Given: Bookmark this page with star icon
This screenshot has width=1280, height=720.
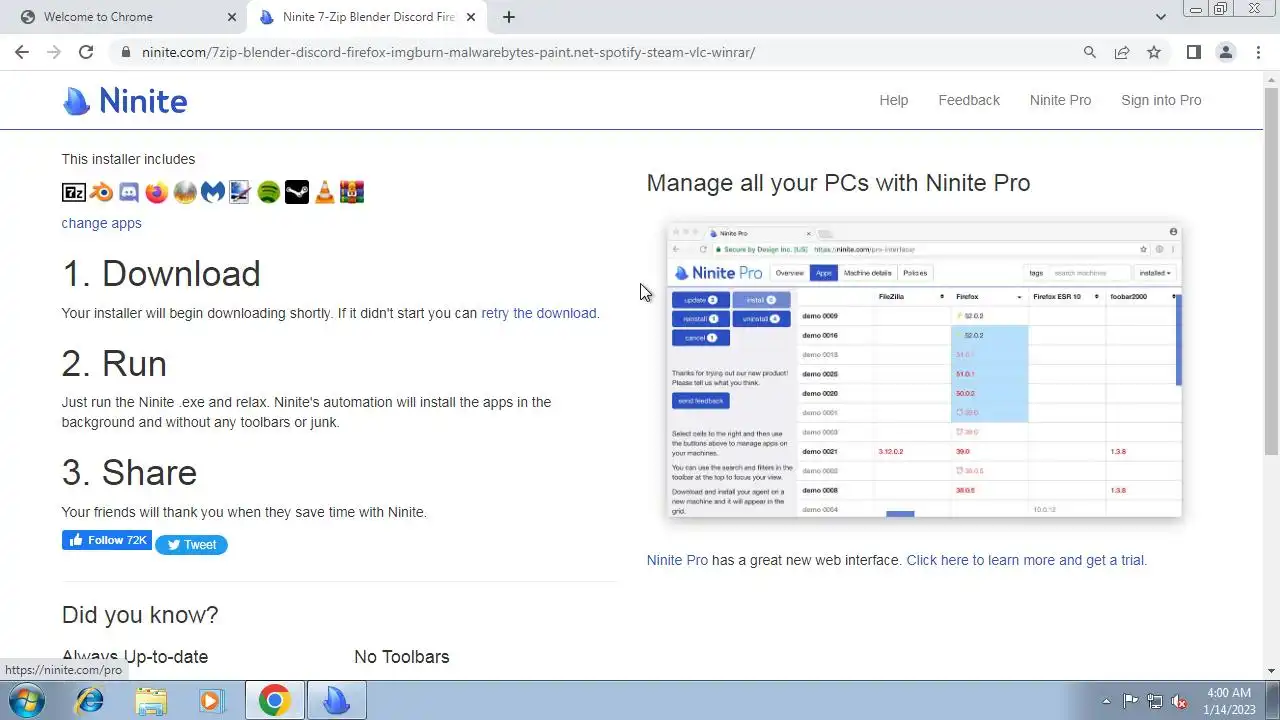Looking at the screenshot, I should 1154,52.
